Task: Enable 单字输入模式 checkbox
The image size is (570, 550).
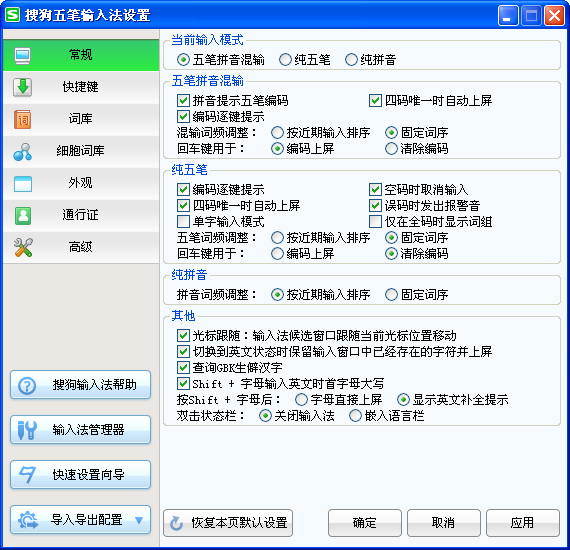Action: pos(183,221)
